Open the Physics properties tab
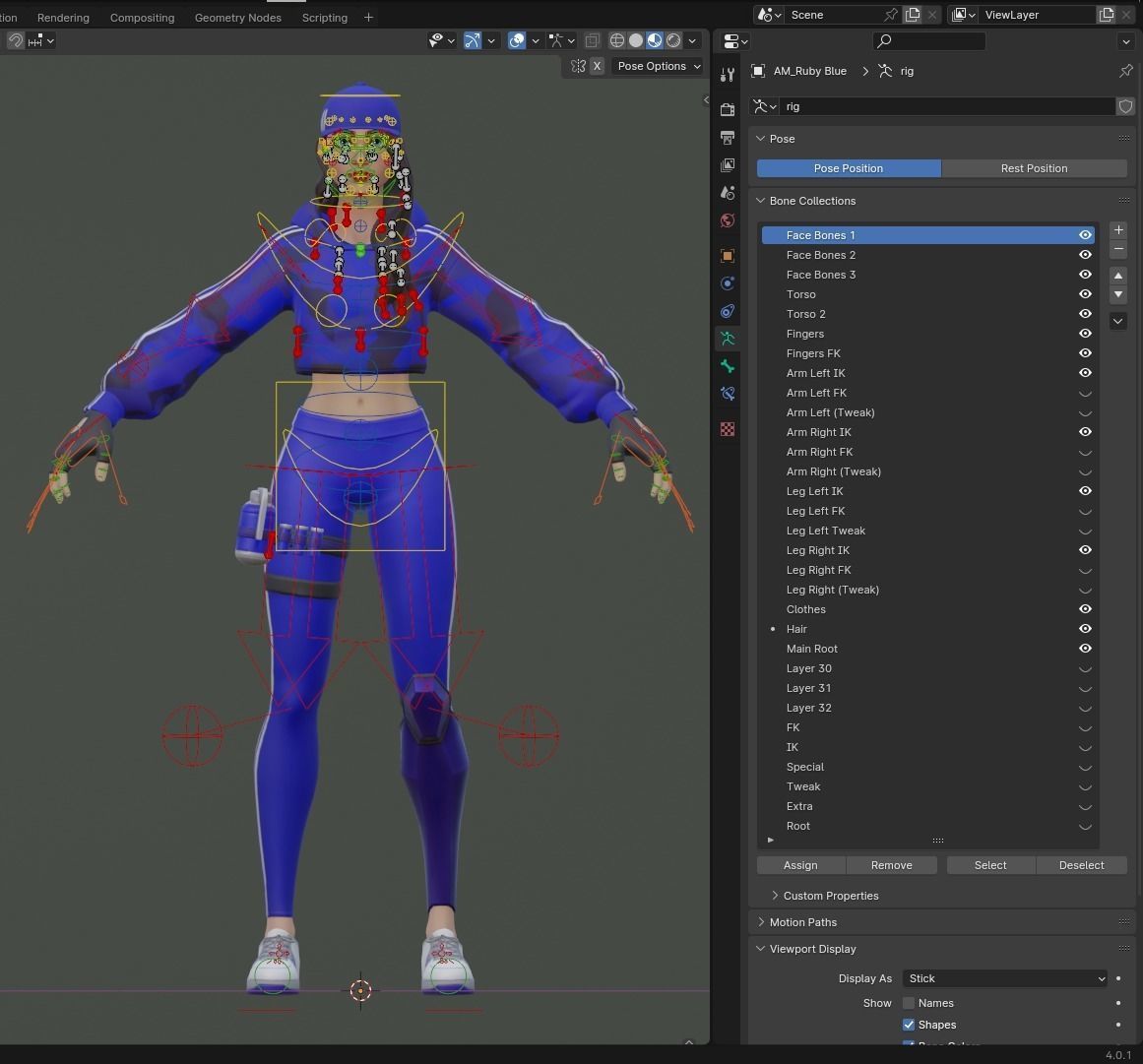Image resolution: width=1143 pixels, height=1064 pixels. 727,283
